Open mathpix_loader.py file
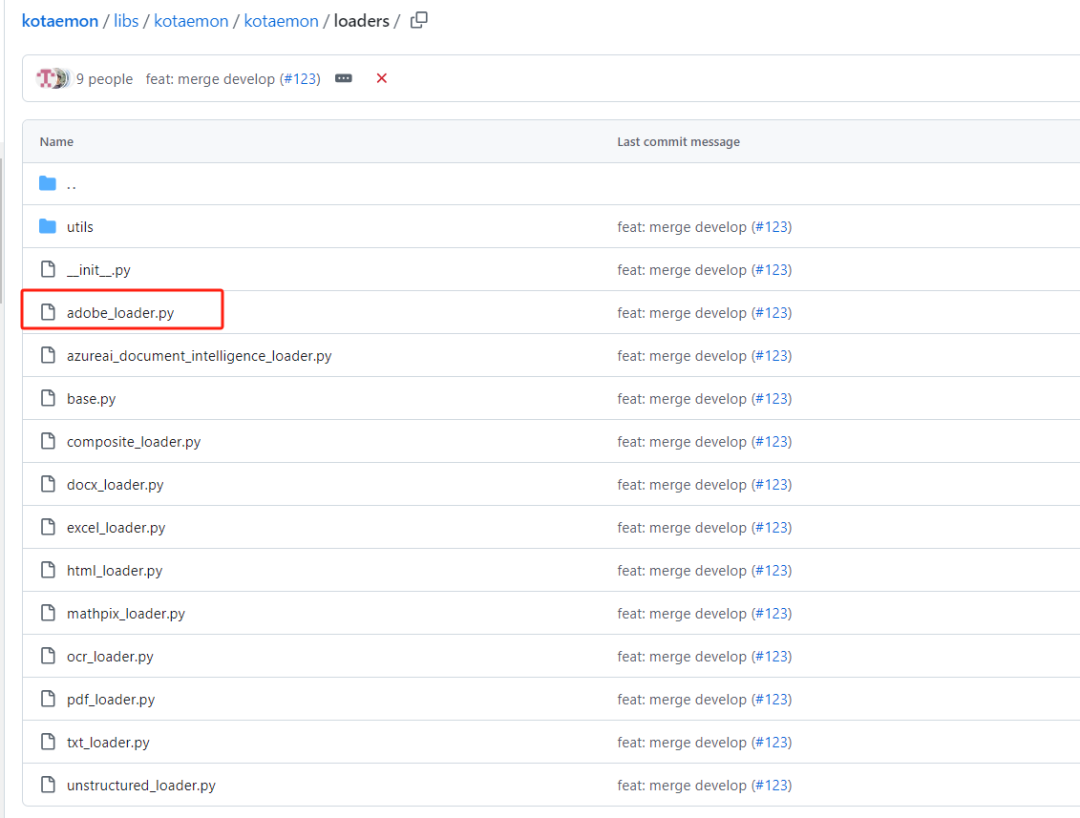The image size is (1080, 818). click(126, 614)
